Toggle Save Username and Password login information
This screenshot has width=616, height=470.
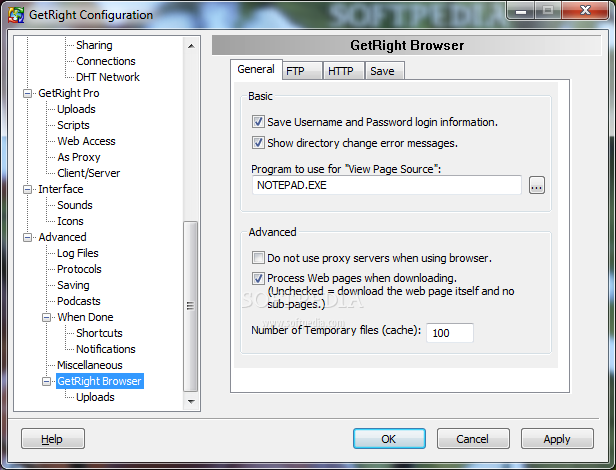click(x=258, y=122)
